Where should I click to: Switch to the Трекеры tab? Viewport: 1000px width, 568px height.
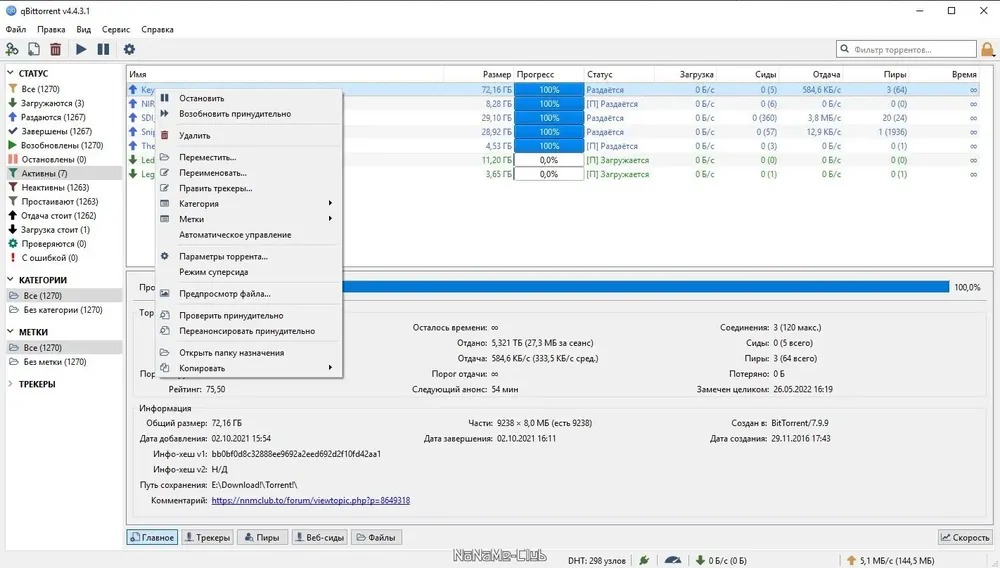(207, 537)
